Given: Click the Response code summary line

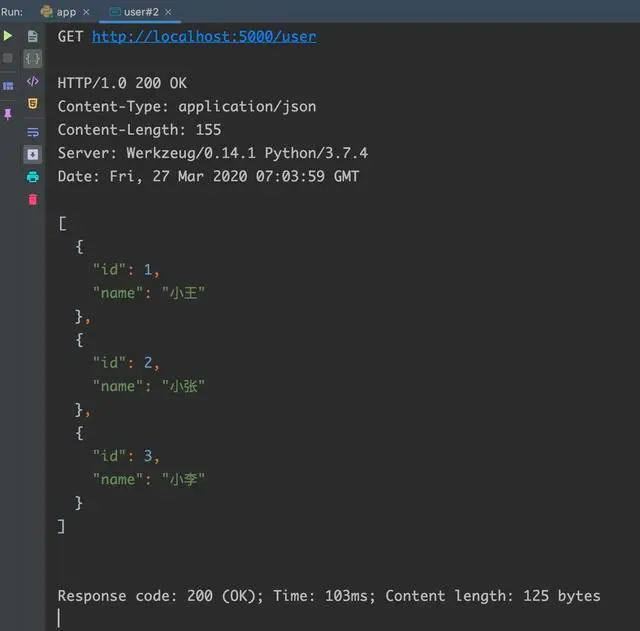Looking at the screenshot, I should tap(329, 596).
